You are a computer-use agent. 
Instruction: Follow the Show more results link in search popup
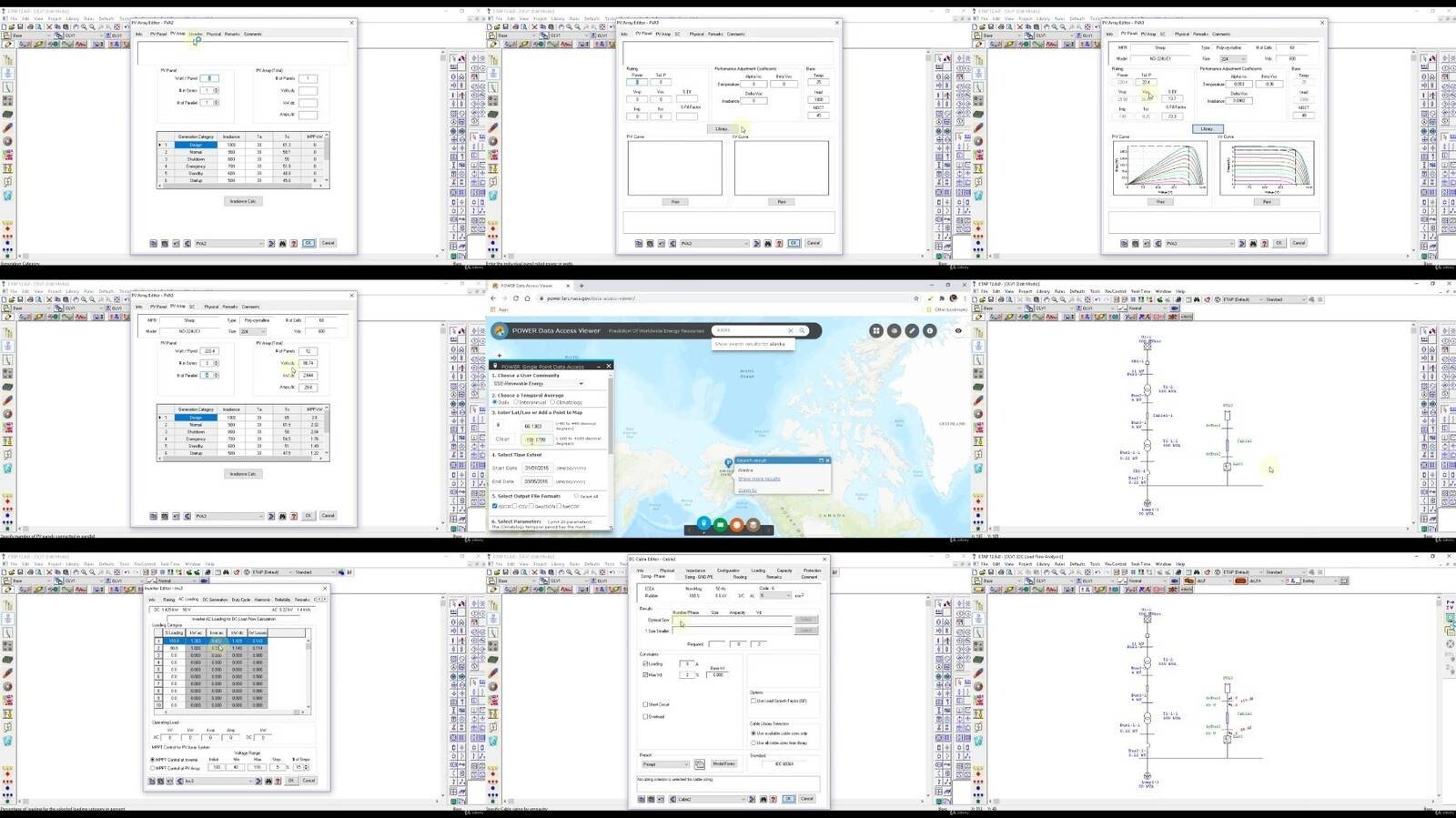click(759, 479)
